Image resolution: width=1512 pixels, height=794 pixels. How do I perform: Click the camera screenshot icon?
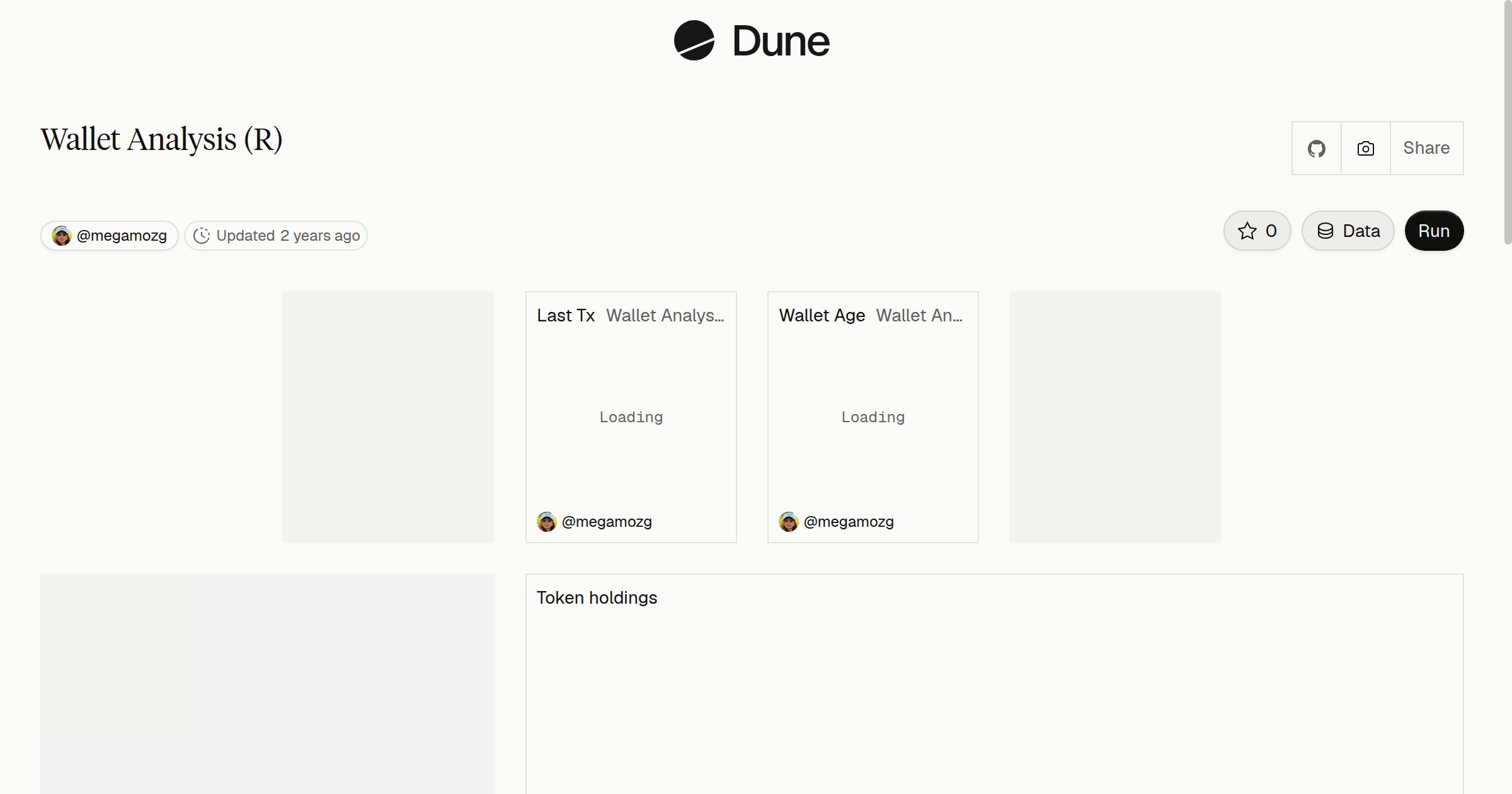[x=1366, y=148]
